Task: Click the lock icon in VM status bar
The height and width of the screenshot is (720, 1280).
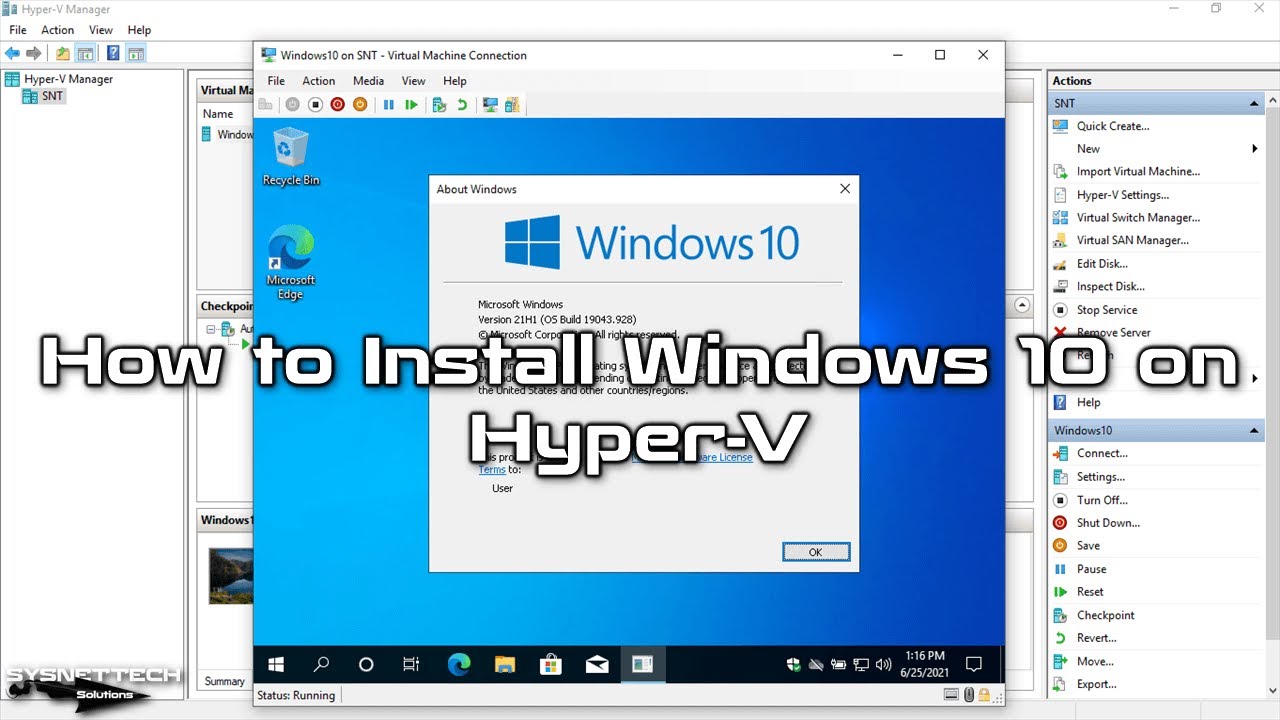Action: click(984, 695)
